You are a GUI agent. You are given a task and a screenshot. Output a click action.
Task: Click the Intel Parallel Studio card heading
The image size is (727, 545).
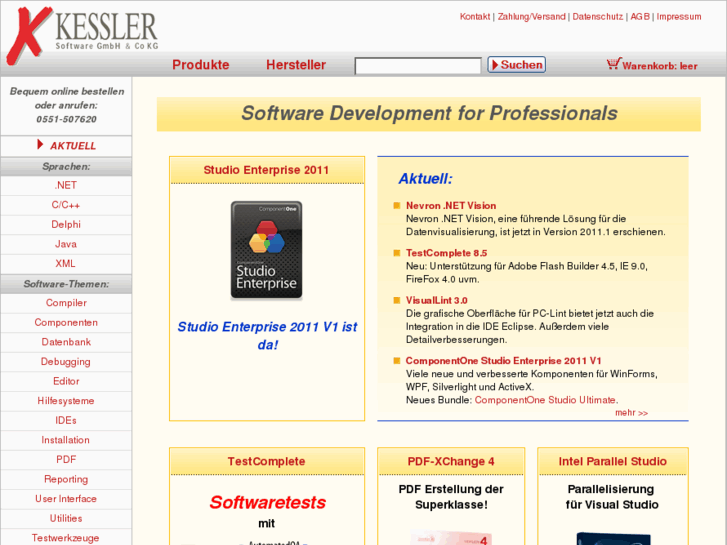point(612,462)
